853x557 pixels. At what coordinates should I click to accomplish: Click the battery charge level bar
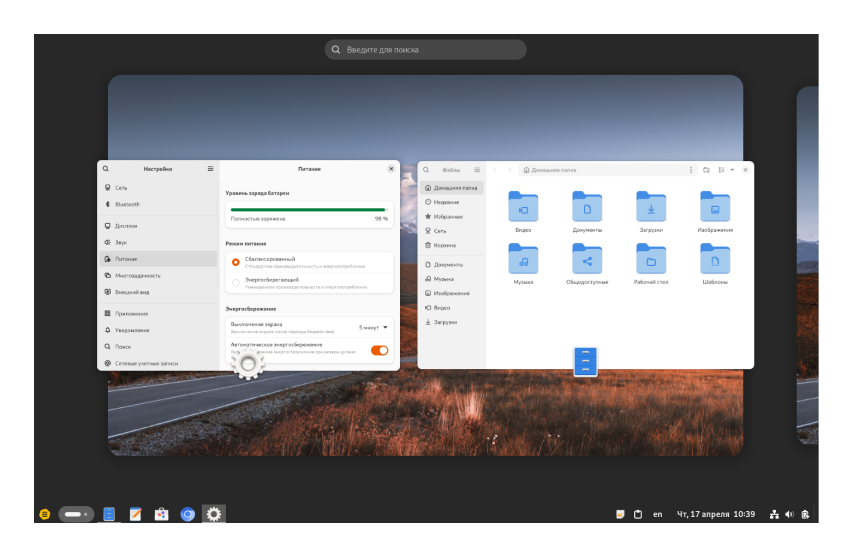point(308,209)
